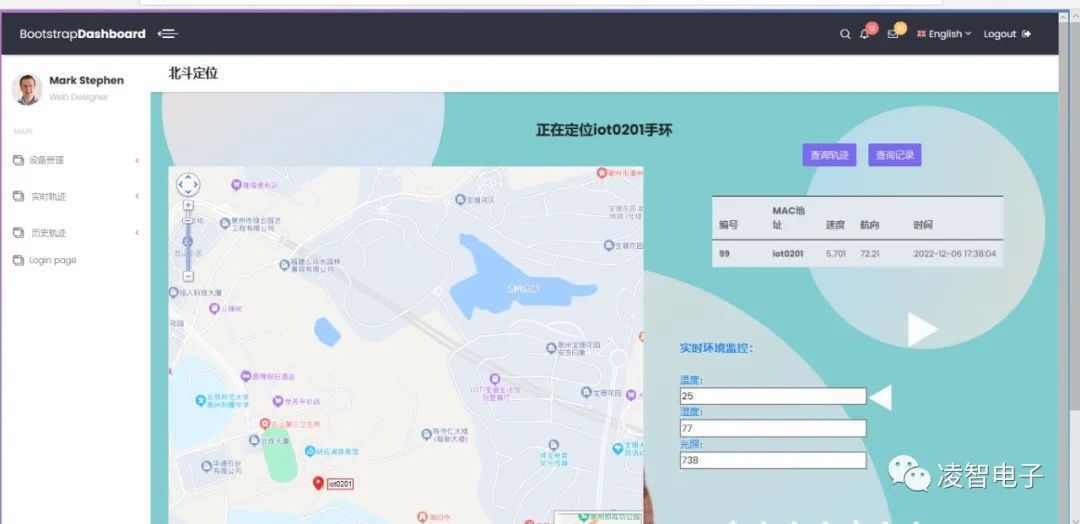1080x524 pixels.
Task: Toggle the sidebar collapse menu icon
Action: (x=167, y=34)
